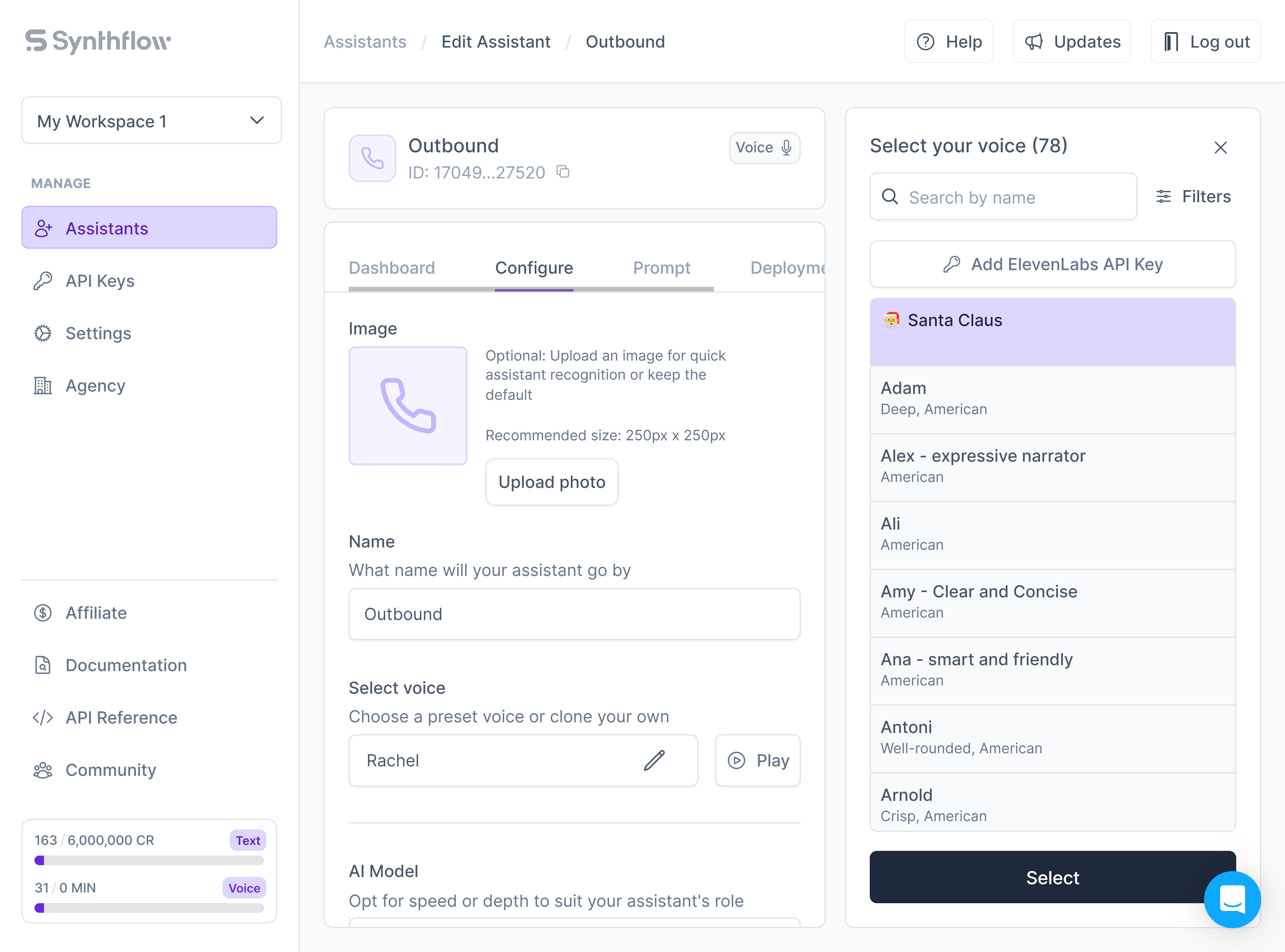Pick the Antoni Well-rounded voice
This screenshot has height=952, width=1285.
coord(1051,737)
